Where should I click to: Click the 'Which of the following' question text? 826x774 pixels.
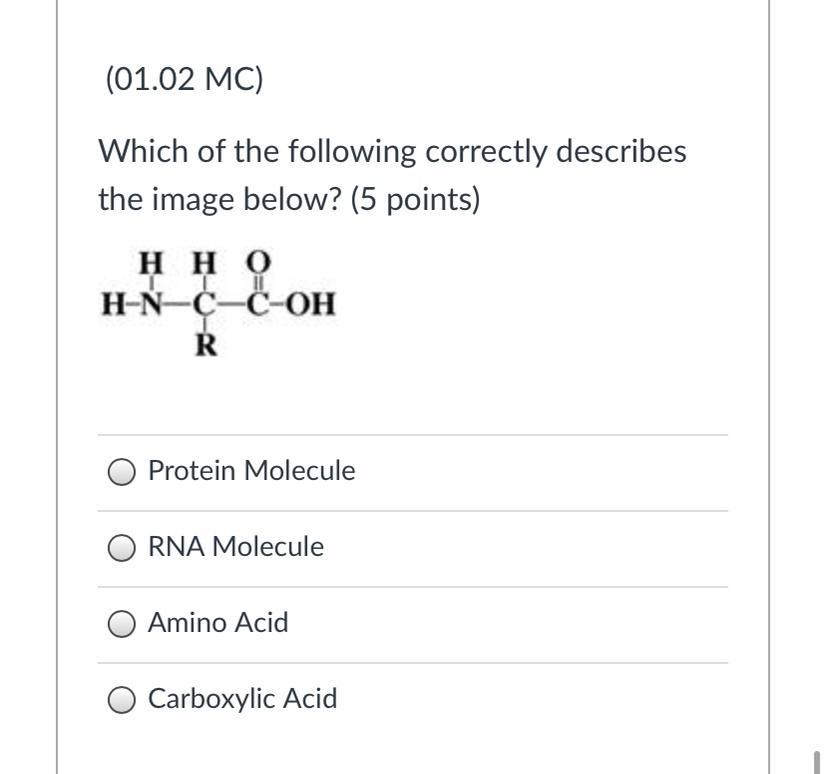pos(257,152)
